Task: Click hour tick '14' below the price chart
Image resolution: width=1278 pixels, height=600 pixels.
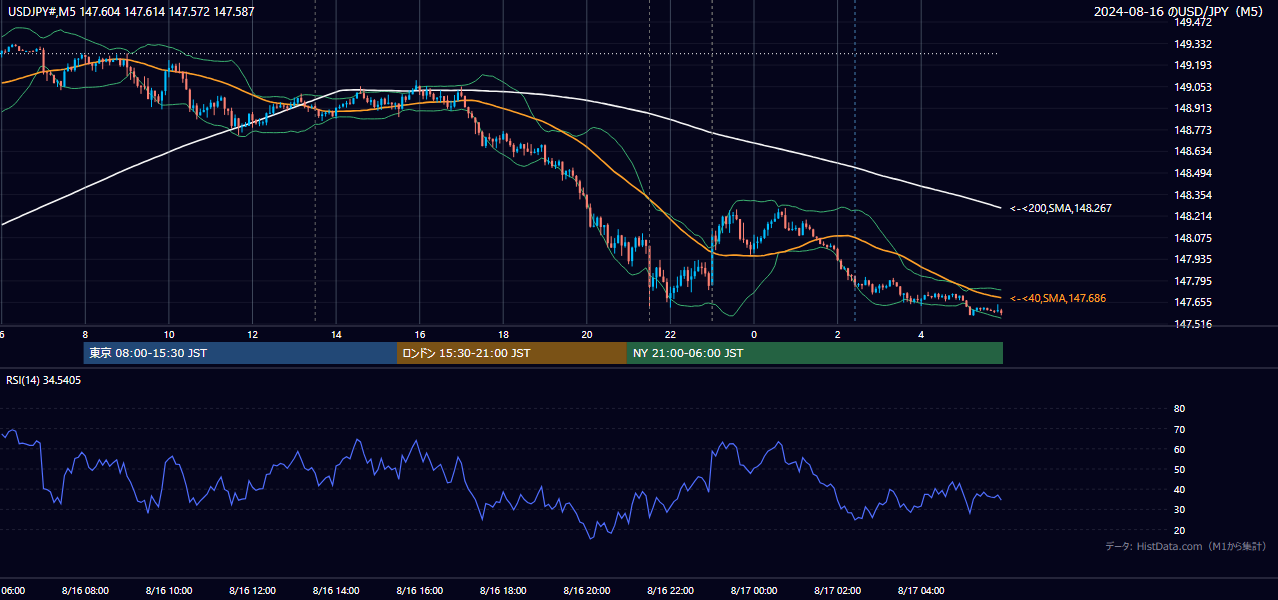Action: tap(336, 334)
